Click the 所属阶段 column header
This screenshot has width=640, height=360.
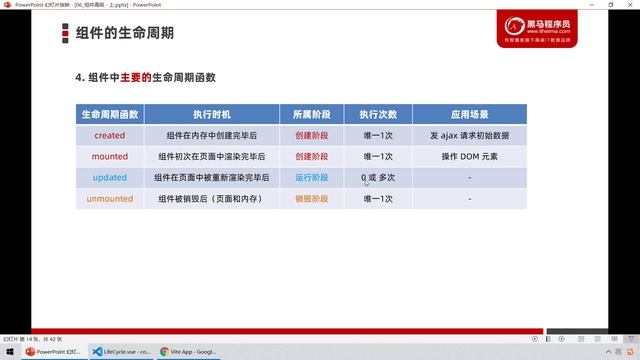pos(311,114)
